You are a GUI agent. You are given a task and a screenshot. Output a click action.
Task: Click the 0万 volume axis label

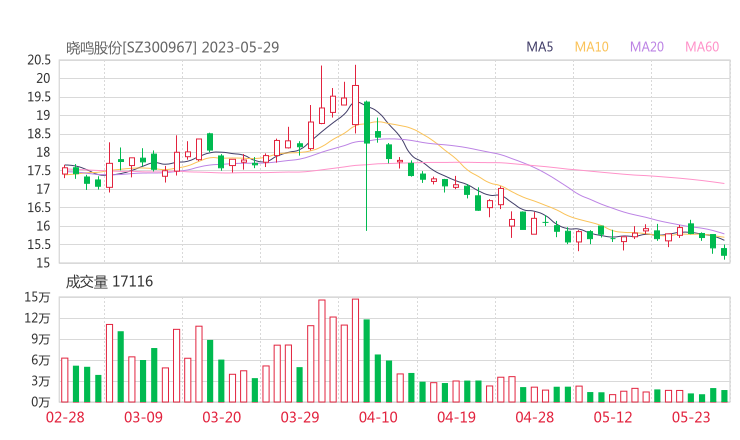click(41, 402)
